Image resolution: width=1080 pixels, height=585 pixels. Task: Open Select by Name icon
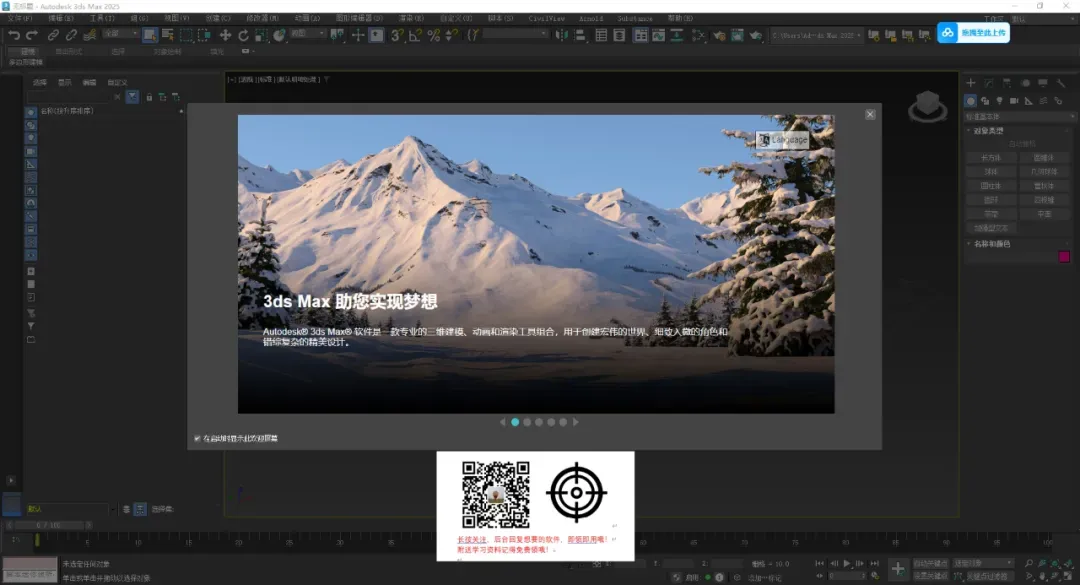coord(167,35)
